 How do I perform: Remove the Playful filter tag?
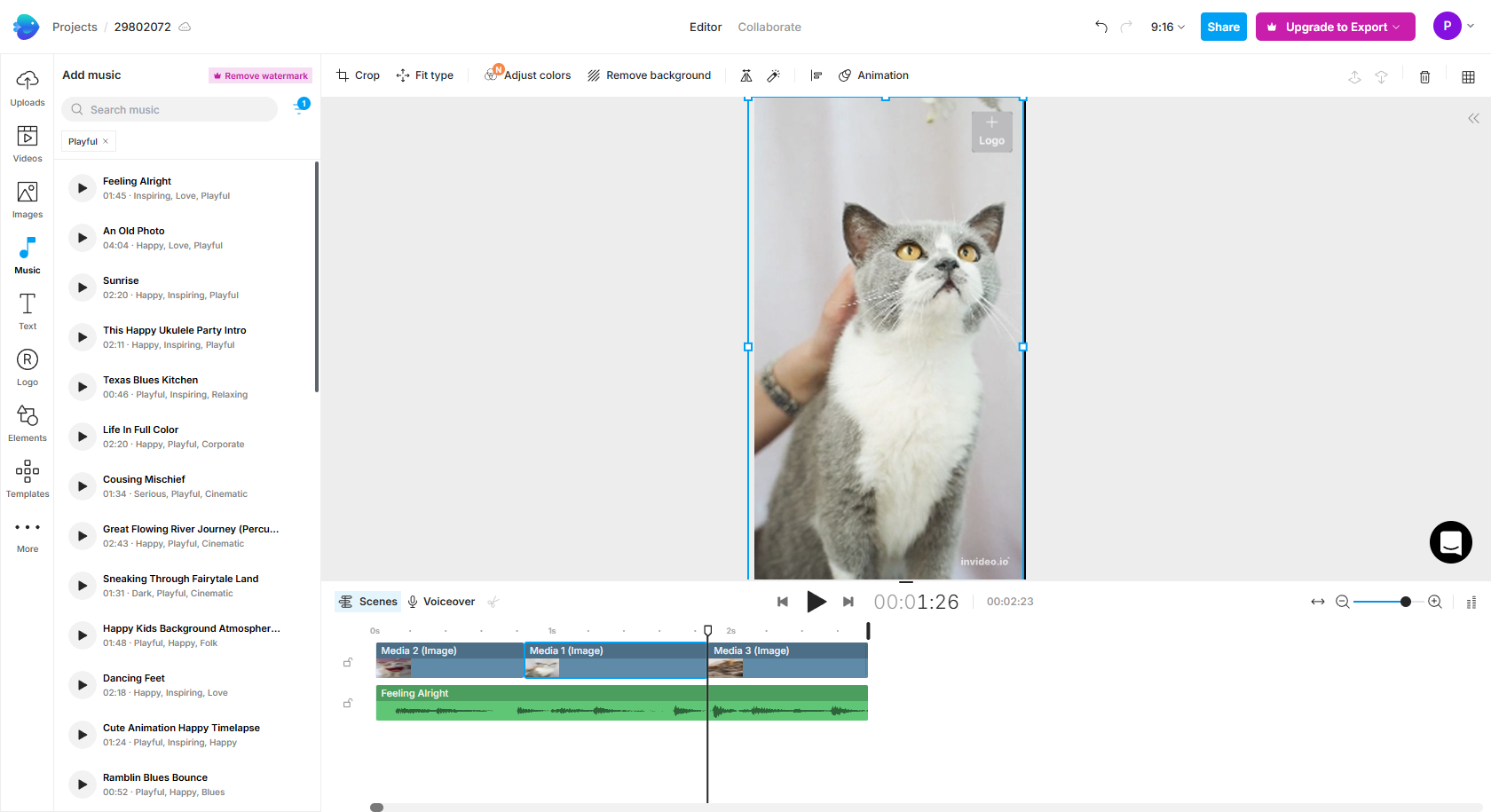click(x=106, y=141)
